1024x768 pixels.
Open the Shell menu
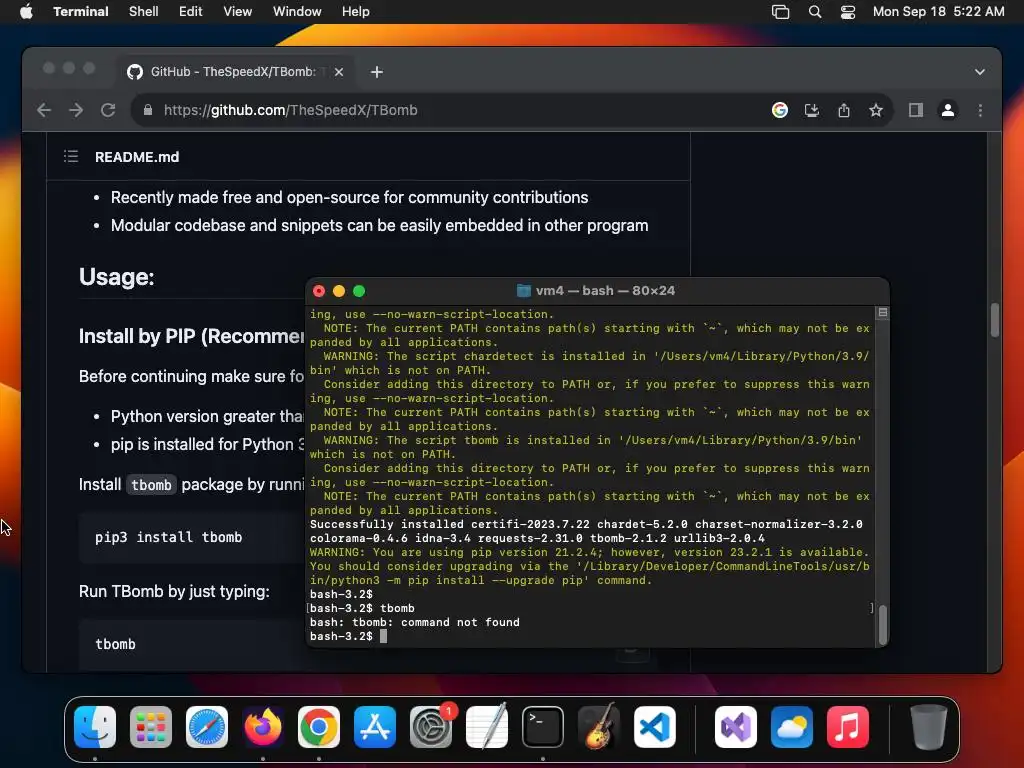pos(143,12)
